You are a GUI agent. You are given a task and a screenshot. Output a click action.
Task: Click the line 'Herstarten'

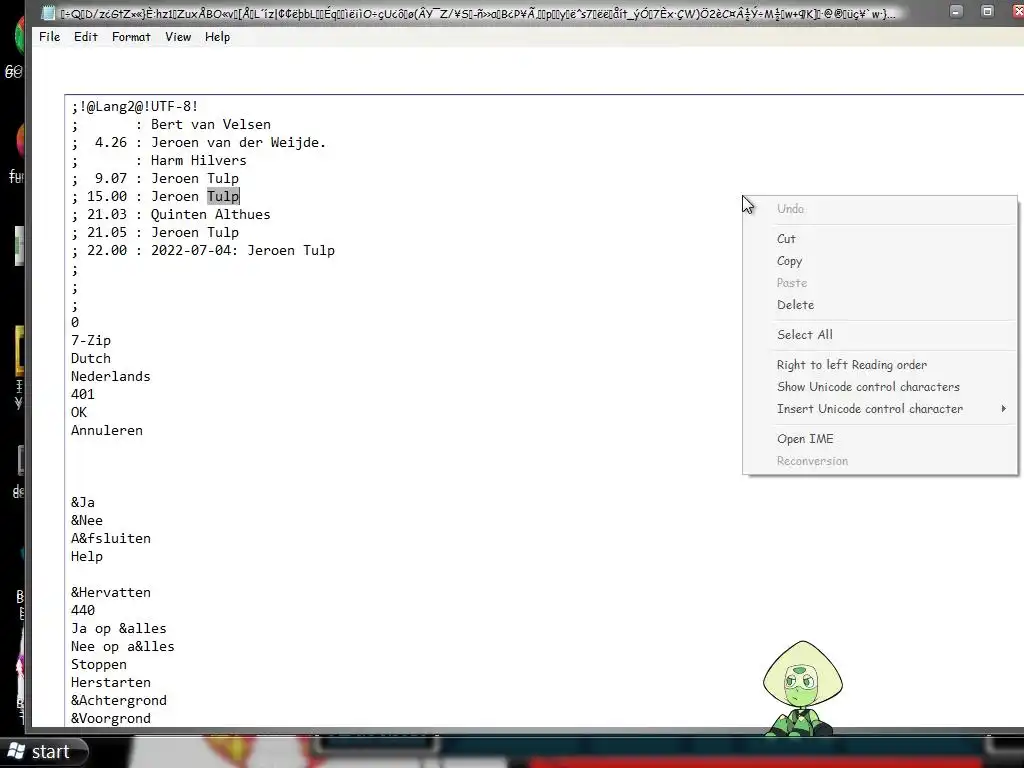[x=111, y=683]
